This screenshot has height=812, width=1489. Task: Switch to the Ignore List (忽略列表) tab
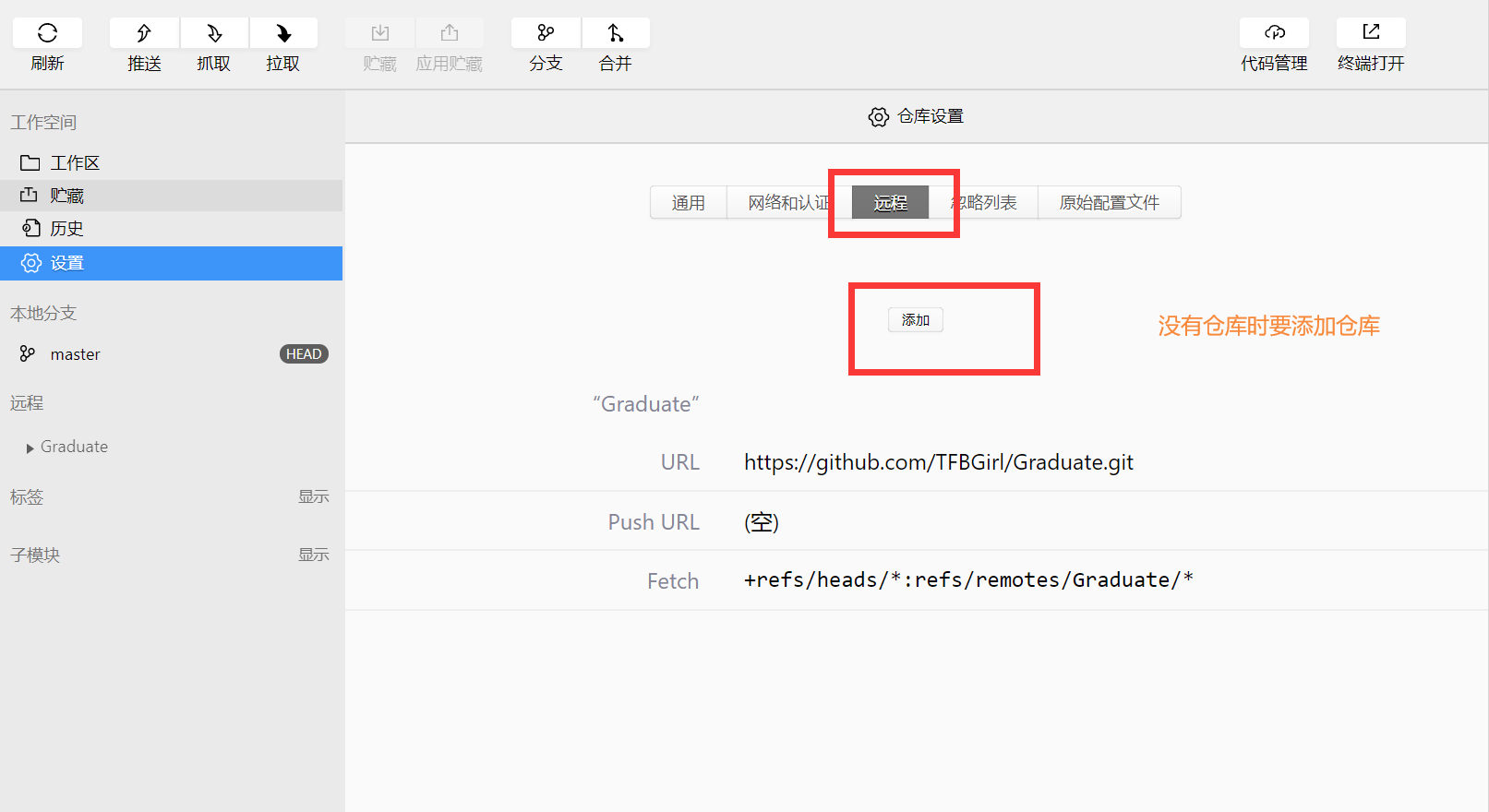[x=984, y=203]
